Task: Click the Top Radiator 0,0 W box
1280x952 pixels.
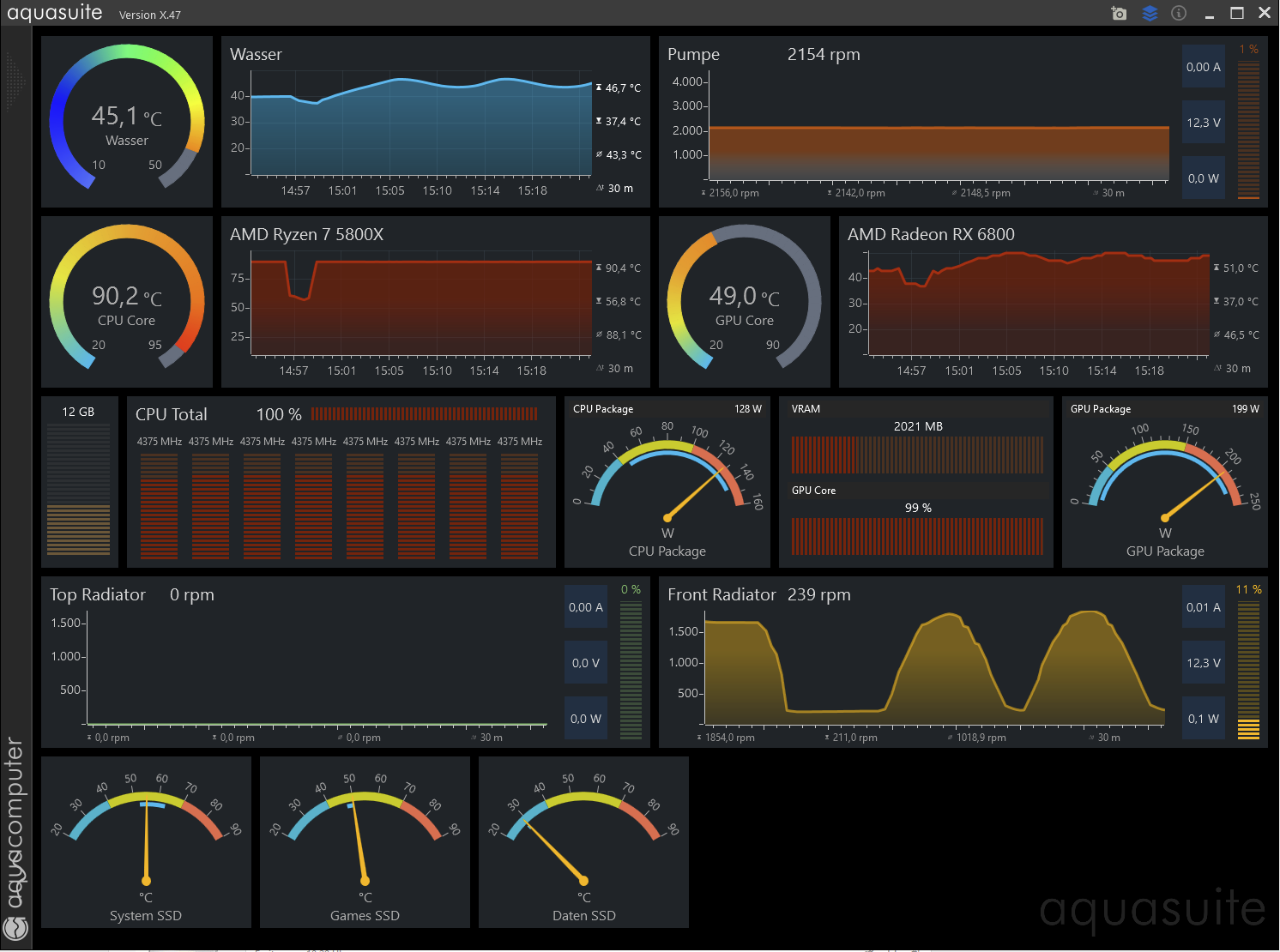Action: pyautogui.click(x=586, y=719)
